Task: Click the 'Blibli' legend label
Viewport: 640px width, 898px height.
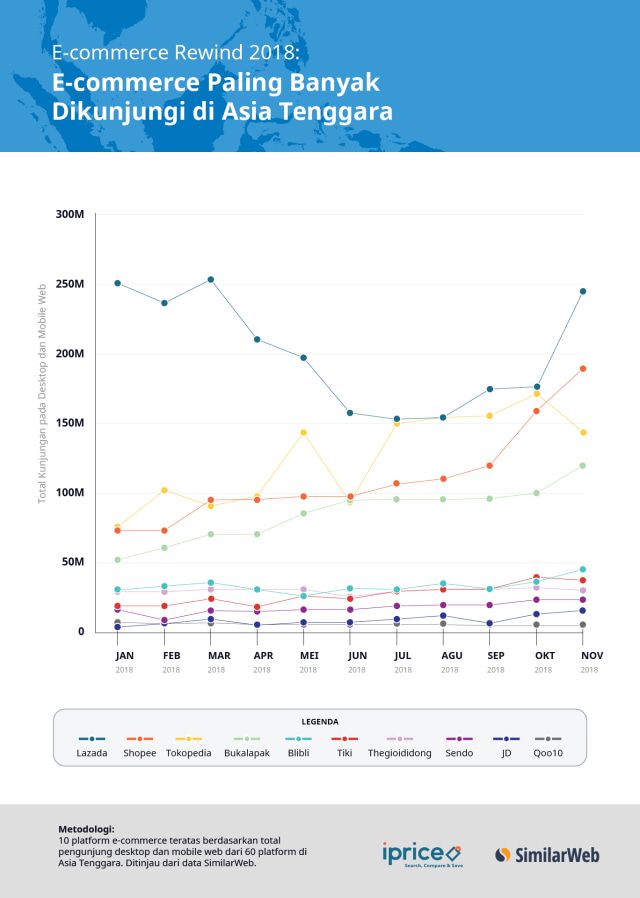Action: click(298, 753)
